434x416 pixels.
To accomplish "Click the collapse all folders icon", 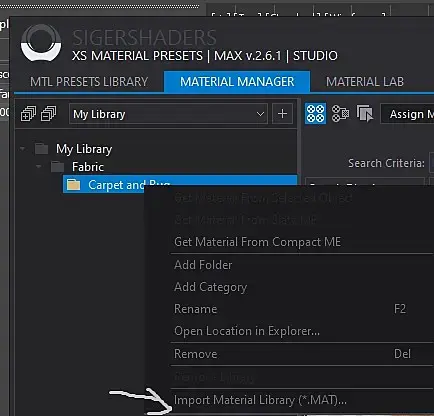I will pyautogui.click(x=48, y=114).
